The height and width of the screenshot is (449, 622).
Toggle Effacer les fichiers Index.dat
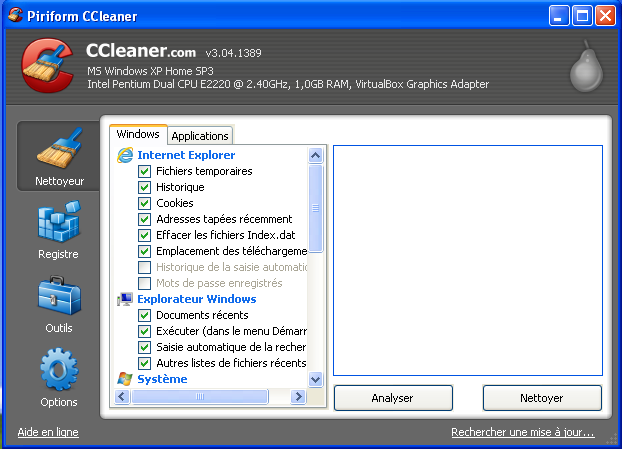coord(144,235)
